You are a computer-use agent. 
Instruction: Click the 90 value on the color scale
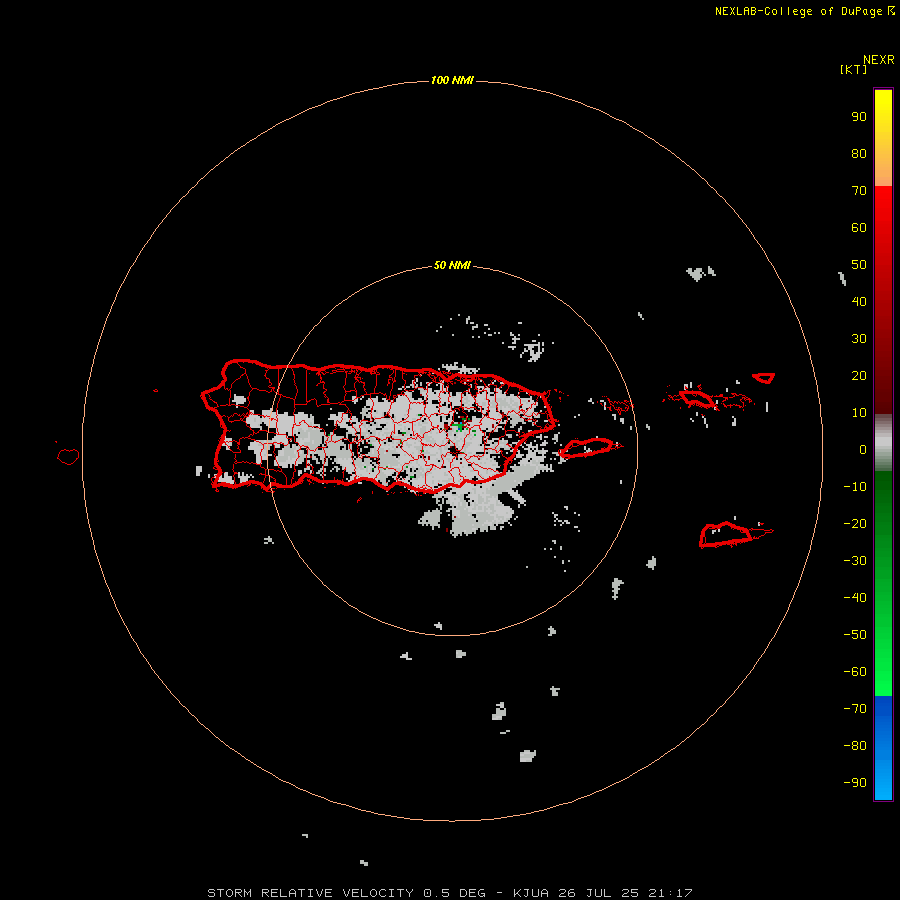[859, 117]
